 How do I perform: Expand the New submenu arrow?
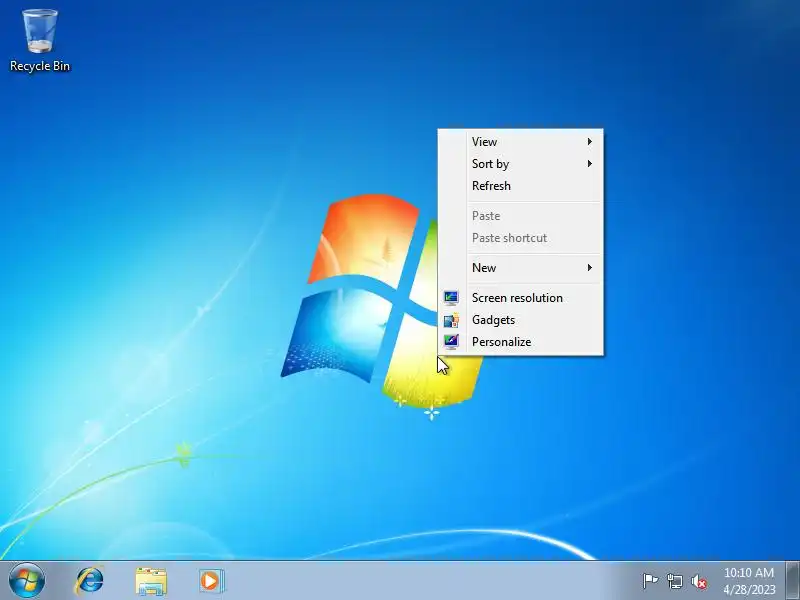click(590, 267)
